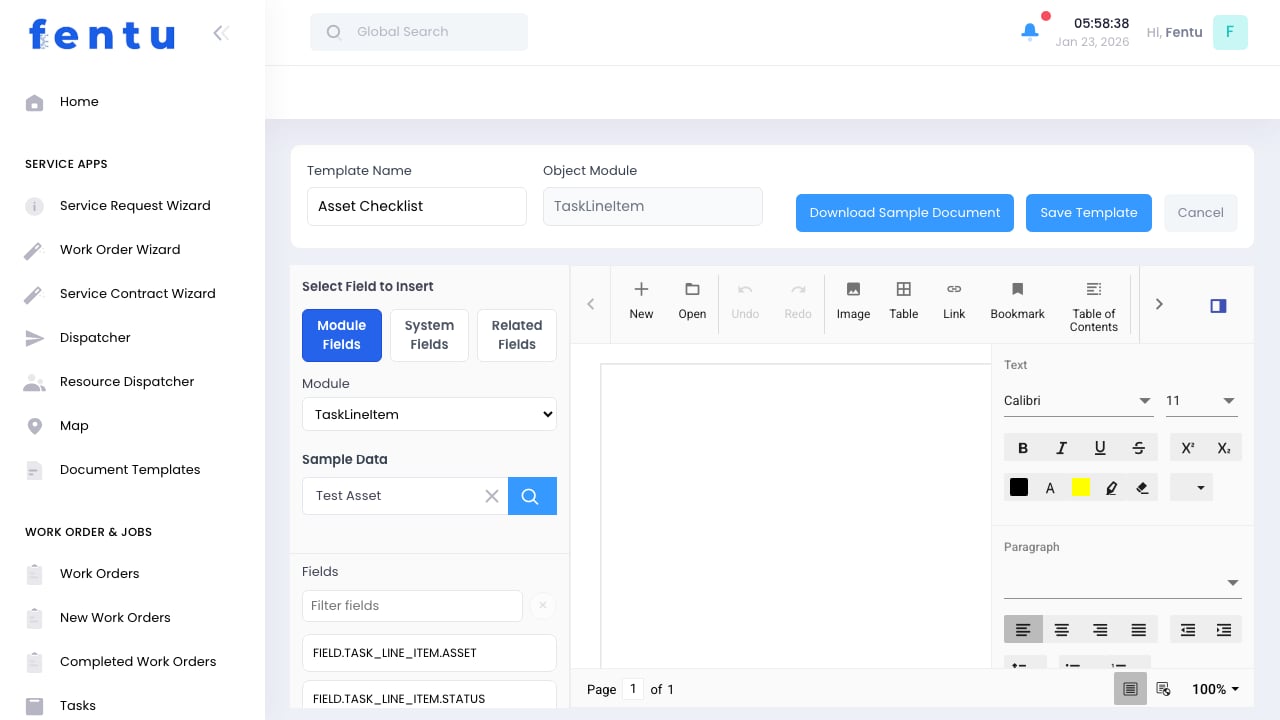
Task: Center-align the paragraph text
Action: [1062, 629]
